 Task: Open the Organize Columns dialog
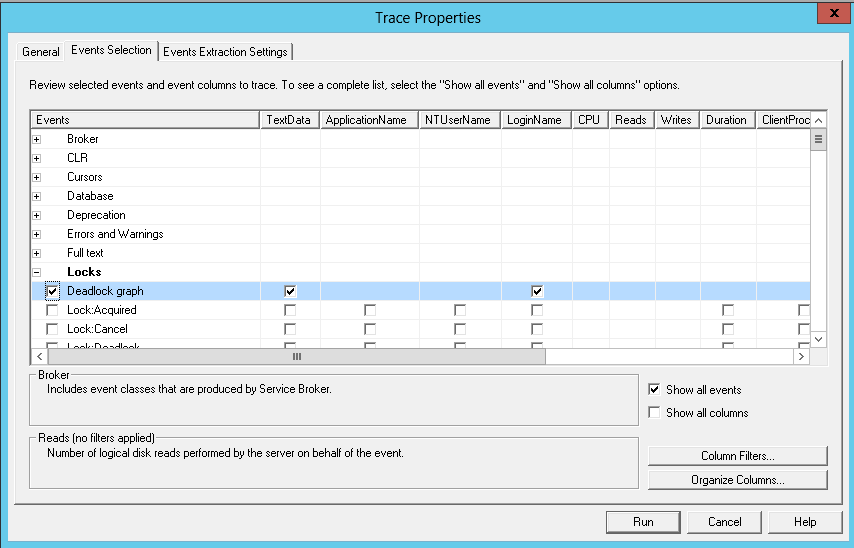coord(737,480)
